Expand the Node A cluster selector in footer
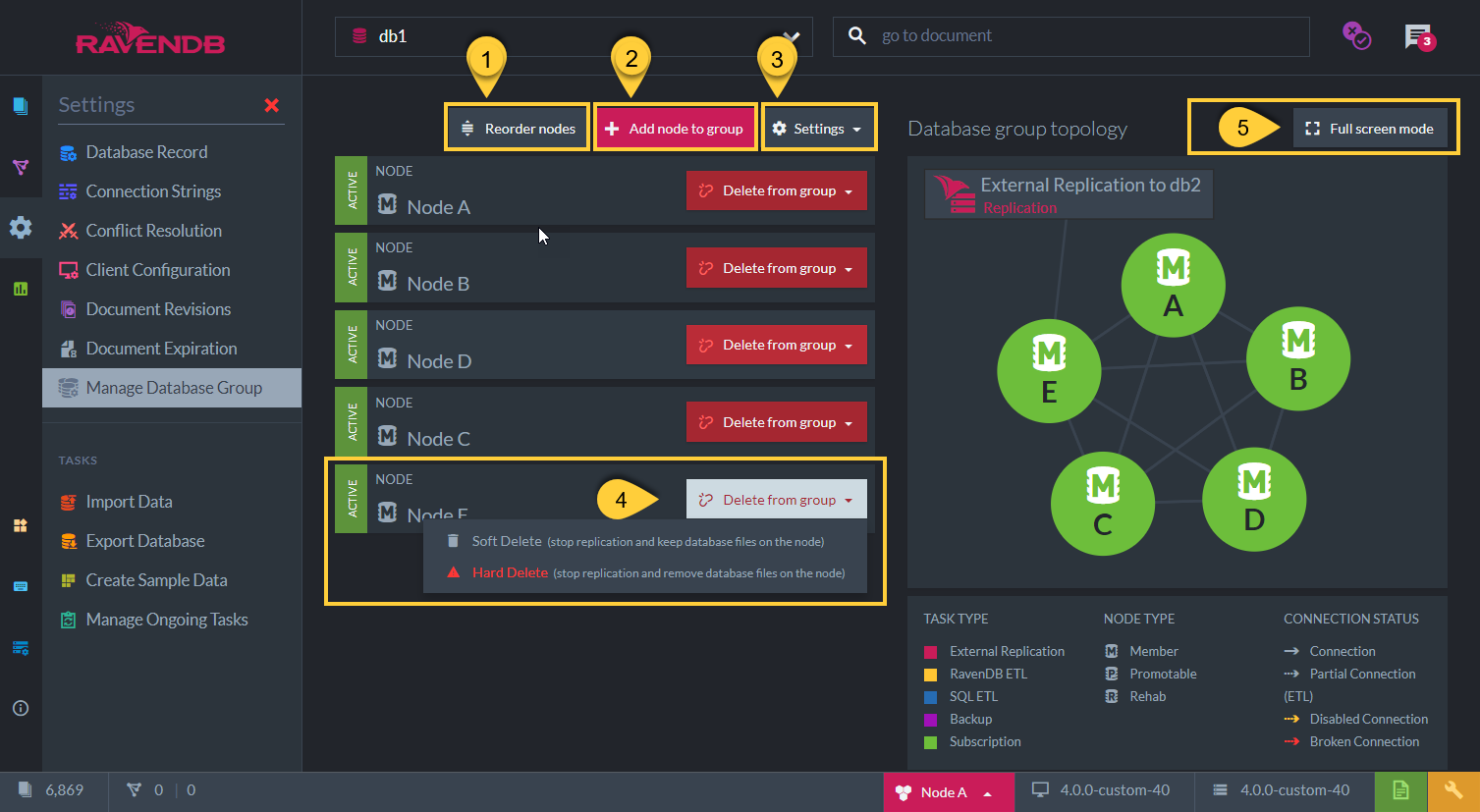The height and width of the screenshot is (812, 1480). click(948, 792)
